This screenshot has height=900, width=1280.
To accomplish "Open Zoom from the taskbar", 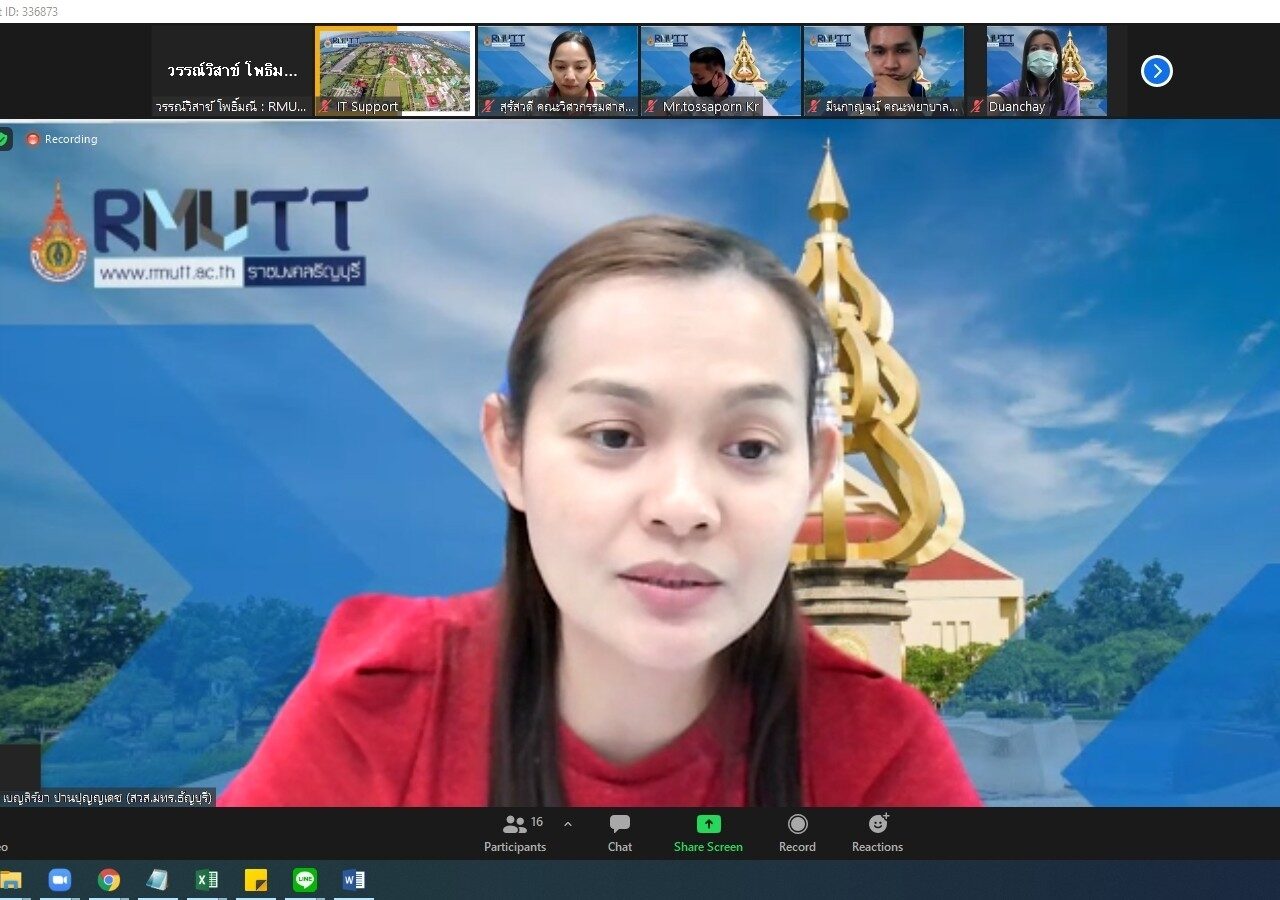I will (60, 880).
